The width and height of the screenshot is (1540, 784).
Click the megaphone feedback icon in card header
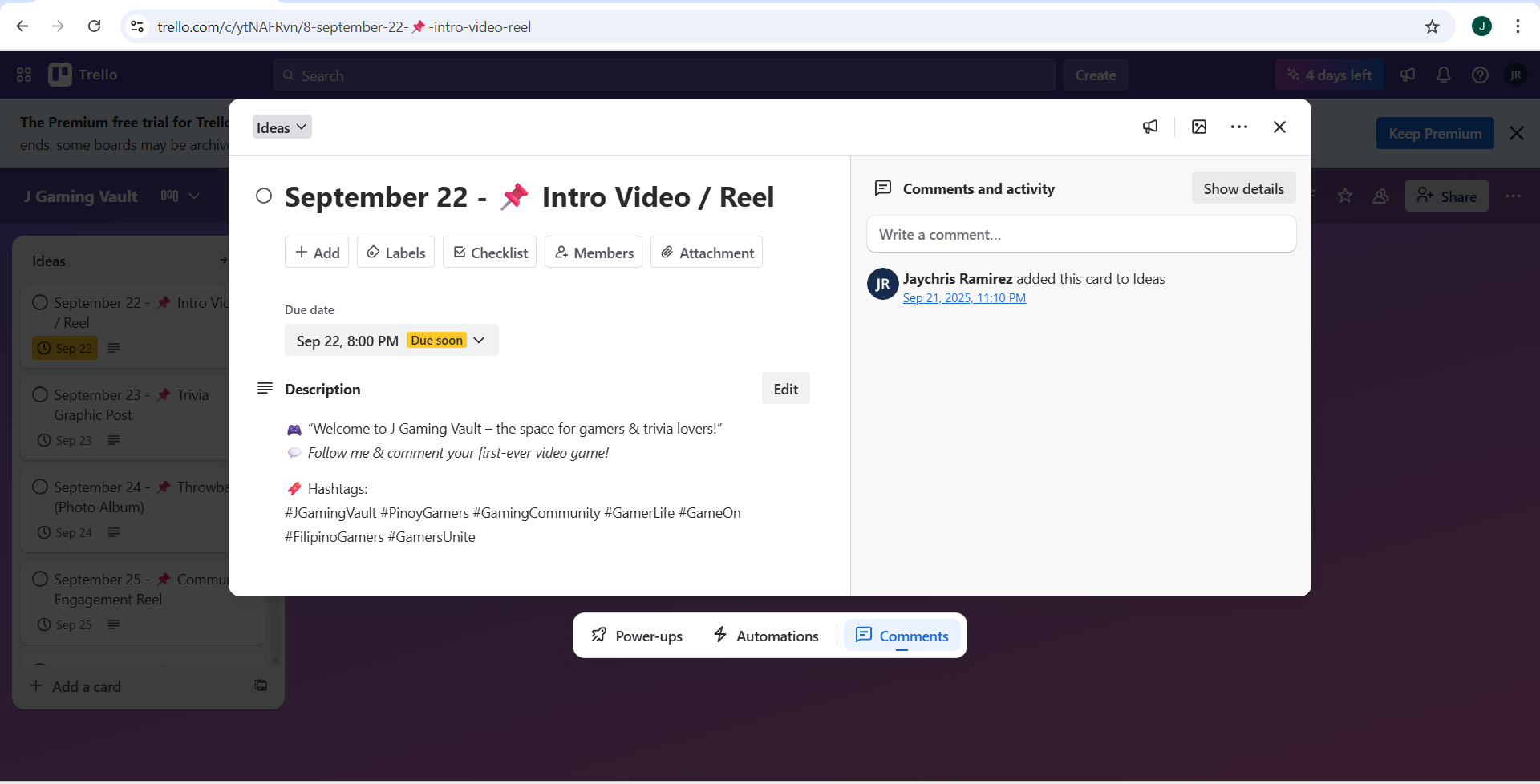(x=1150, y=127)
